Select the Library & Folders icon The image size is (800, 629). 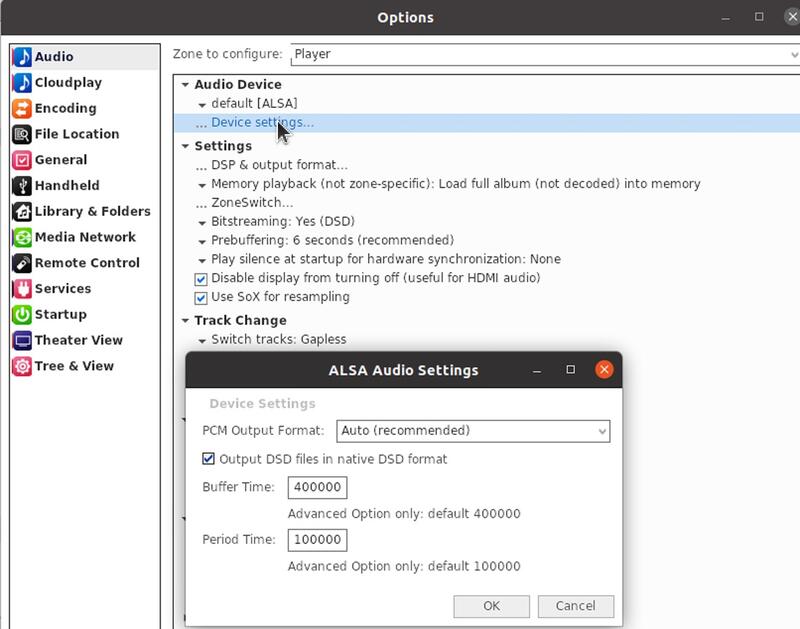click(x=22, y=212)
